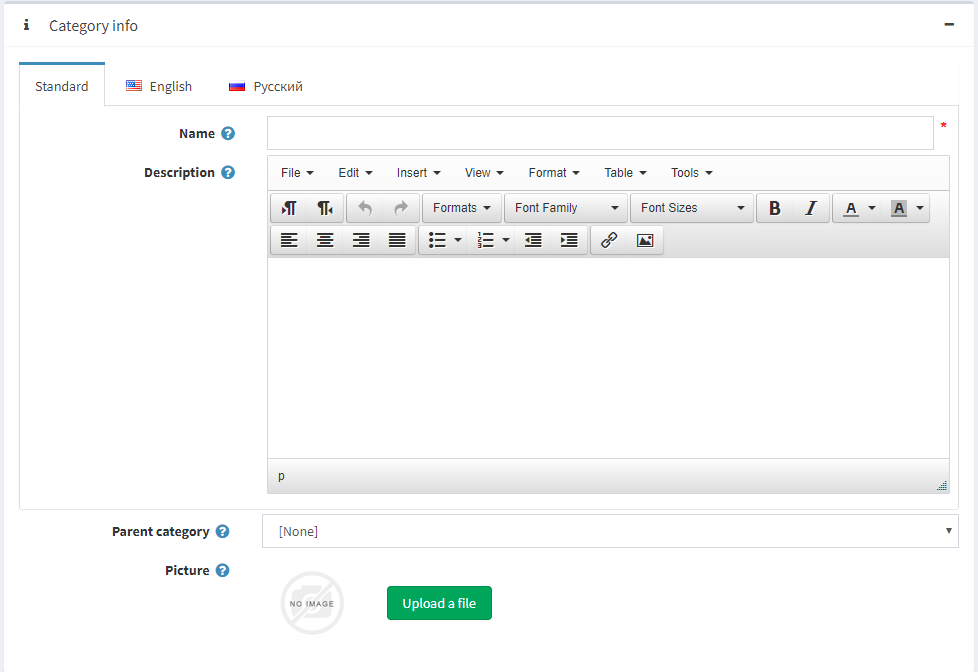The height and width of the screenshot is (672, 978).
Task: Increase indent in the editor
Action: point(569,240)
